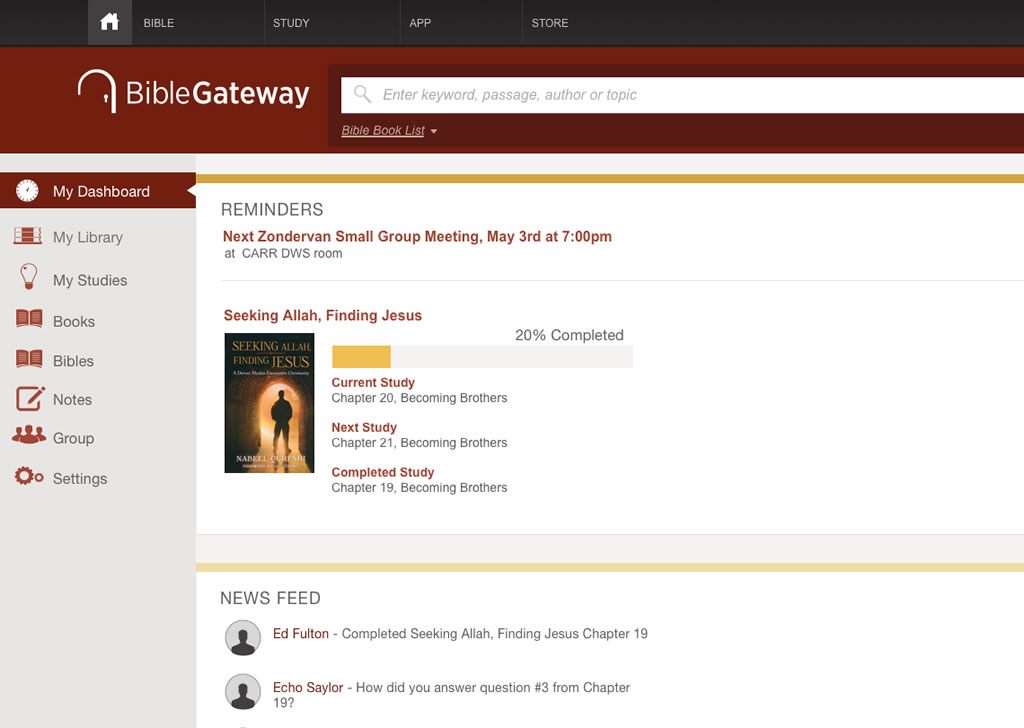Click the search magnifier icon
Viewport: 1024px width, 728px height.
pyautogui.click(x=362, y=94)
